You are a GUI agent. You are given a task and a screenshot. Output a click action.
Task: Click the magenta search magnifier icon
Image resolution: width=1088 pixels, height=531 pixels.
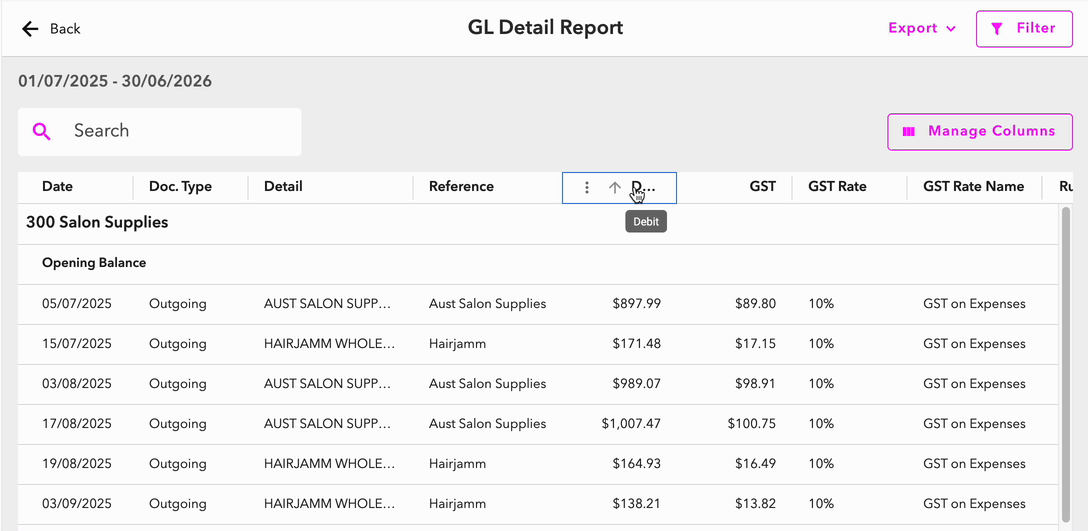pyautogui.click(x=42, y=131)
